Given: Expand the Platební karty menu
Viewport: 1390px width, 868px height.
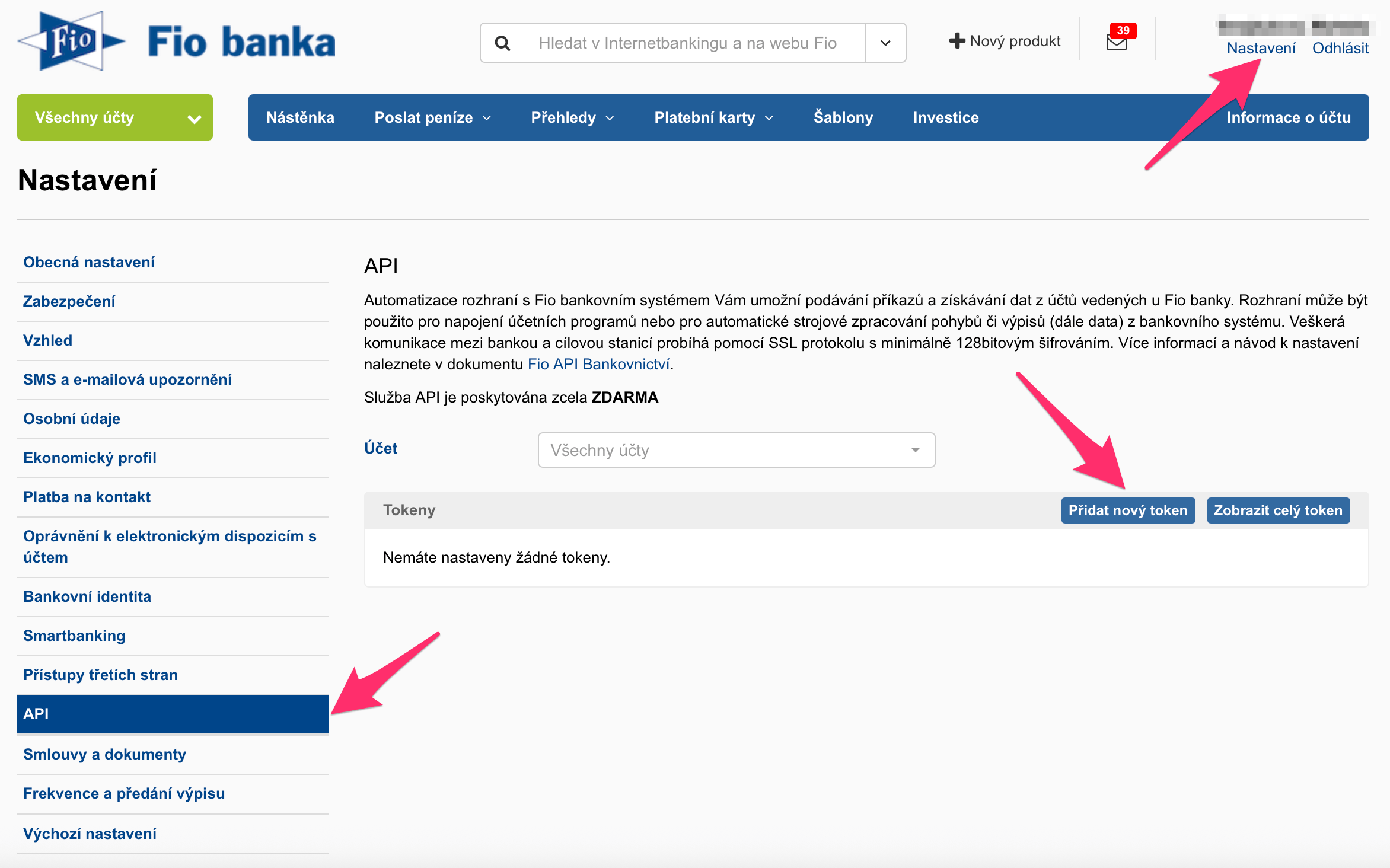Looking at the screenshot, I should [714, 117].
